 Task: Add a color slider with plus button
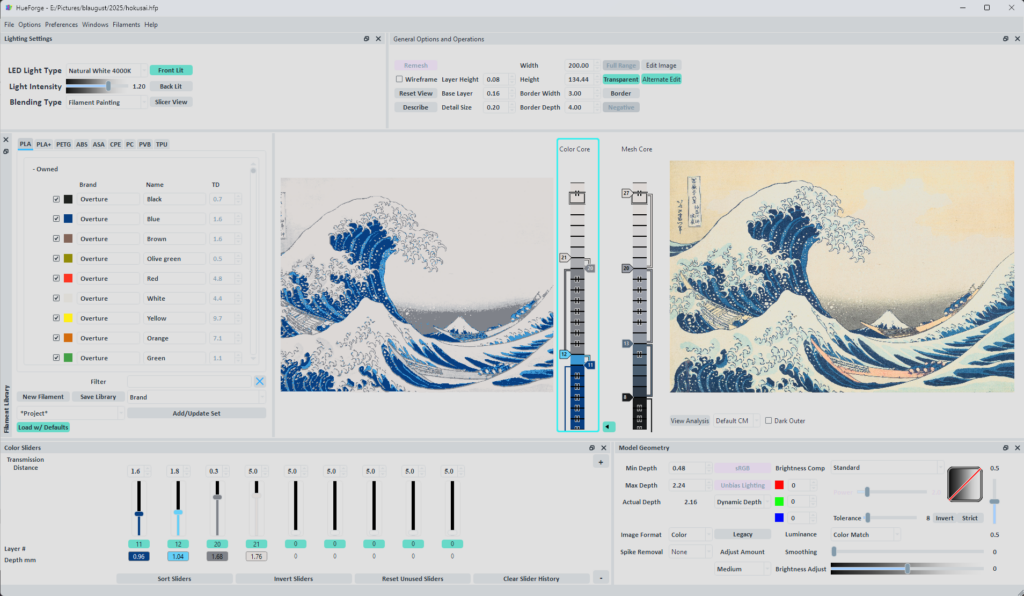(601, 462)
